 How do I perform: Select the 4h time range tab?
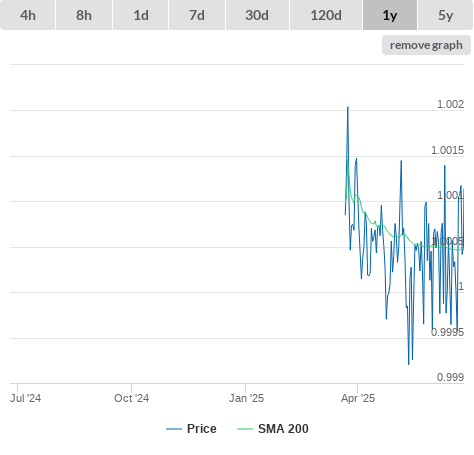[x=27, y=15]
